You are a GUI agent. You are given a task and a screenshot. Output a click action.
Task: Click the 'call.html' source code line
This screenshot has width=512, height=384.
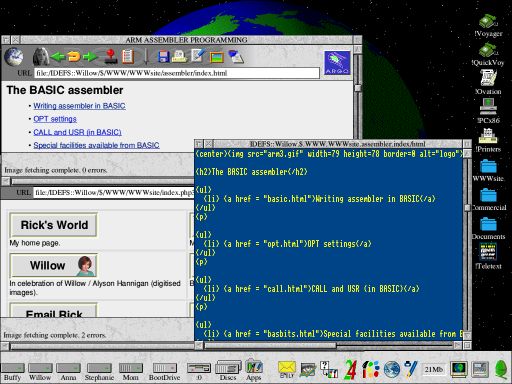pyautogui.click(x=311, y=289)
